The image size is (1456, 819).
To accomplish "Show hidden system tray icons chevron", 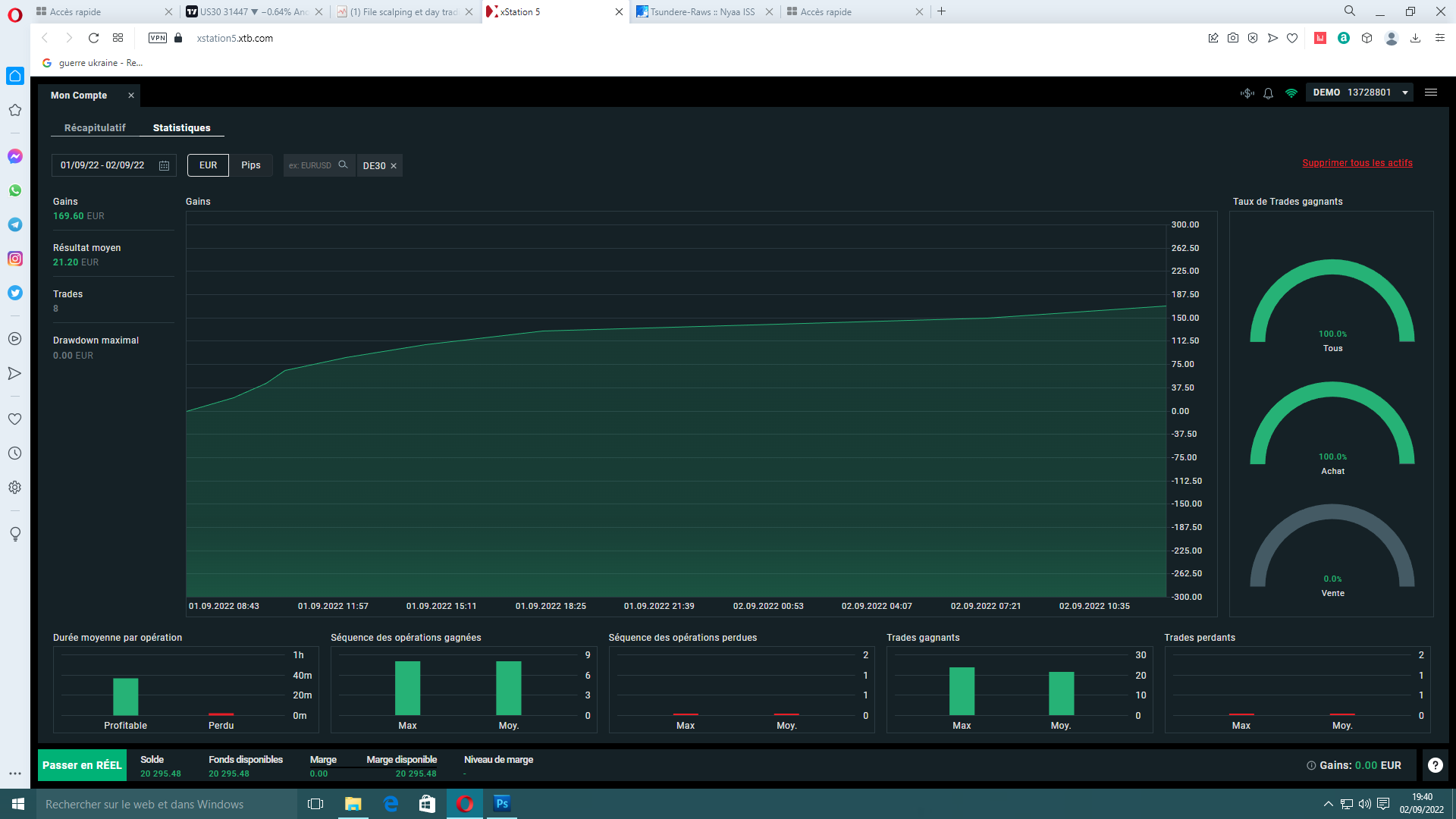I will pyautogui.click(x=1328, y=804).
